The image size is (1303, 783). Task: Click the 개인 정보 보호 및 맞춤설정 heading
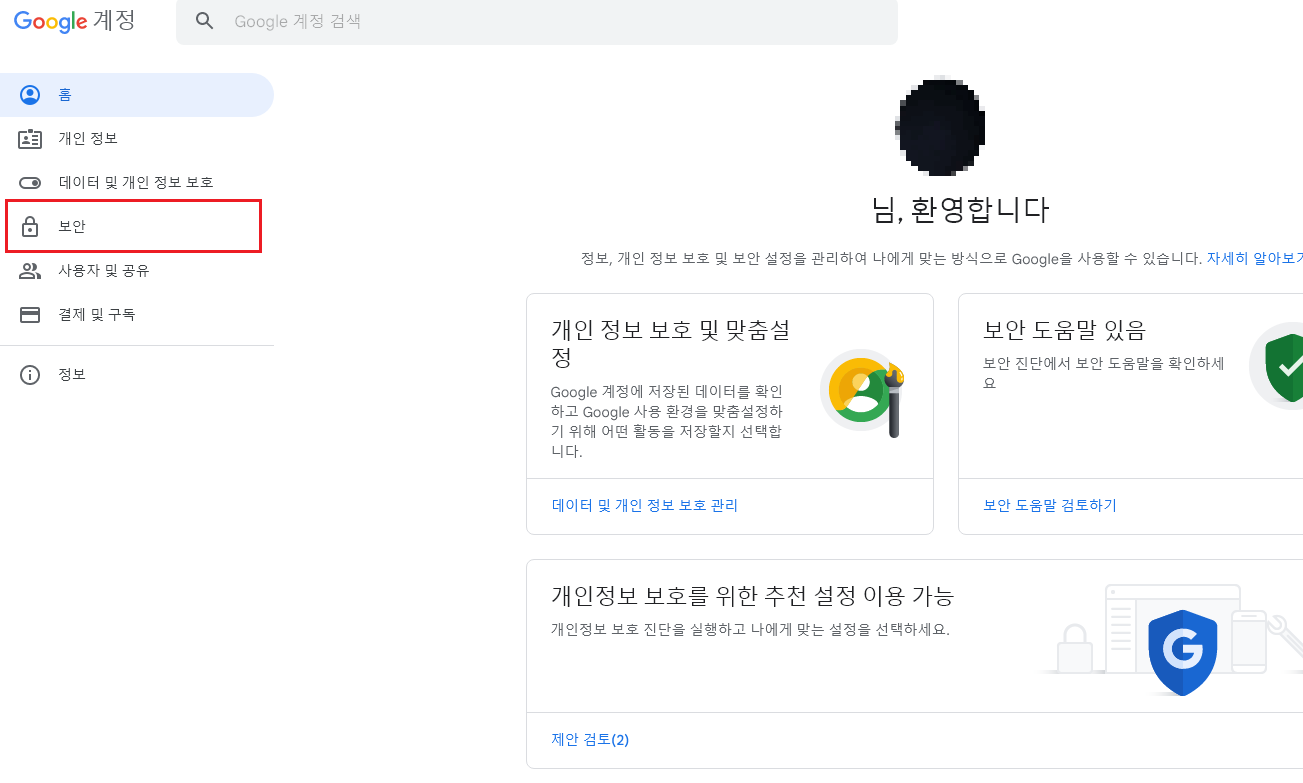pos(671,343)
